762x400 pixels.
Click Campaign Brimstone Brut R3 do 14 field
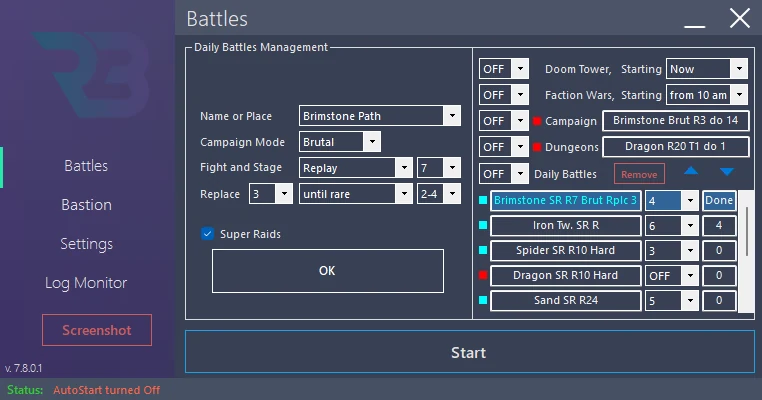coord(675,121)
